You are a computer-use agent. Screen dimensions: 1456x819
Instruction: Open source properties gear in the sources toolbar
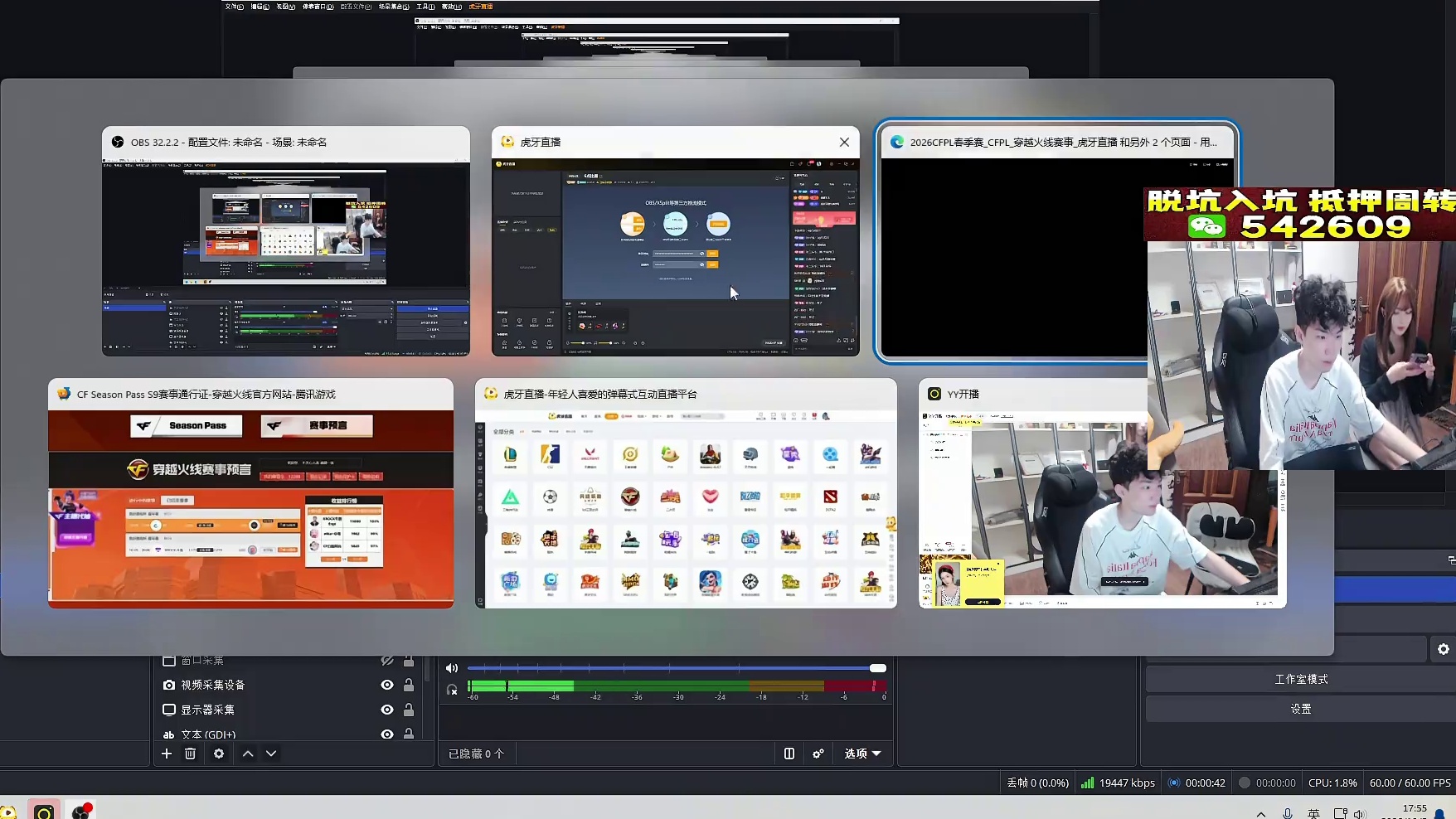(219, 754)
